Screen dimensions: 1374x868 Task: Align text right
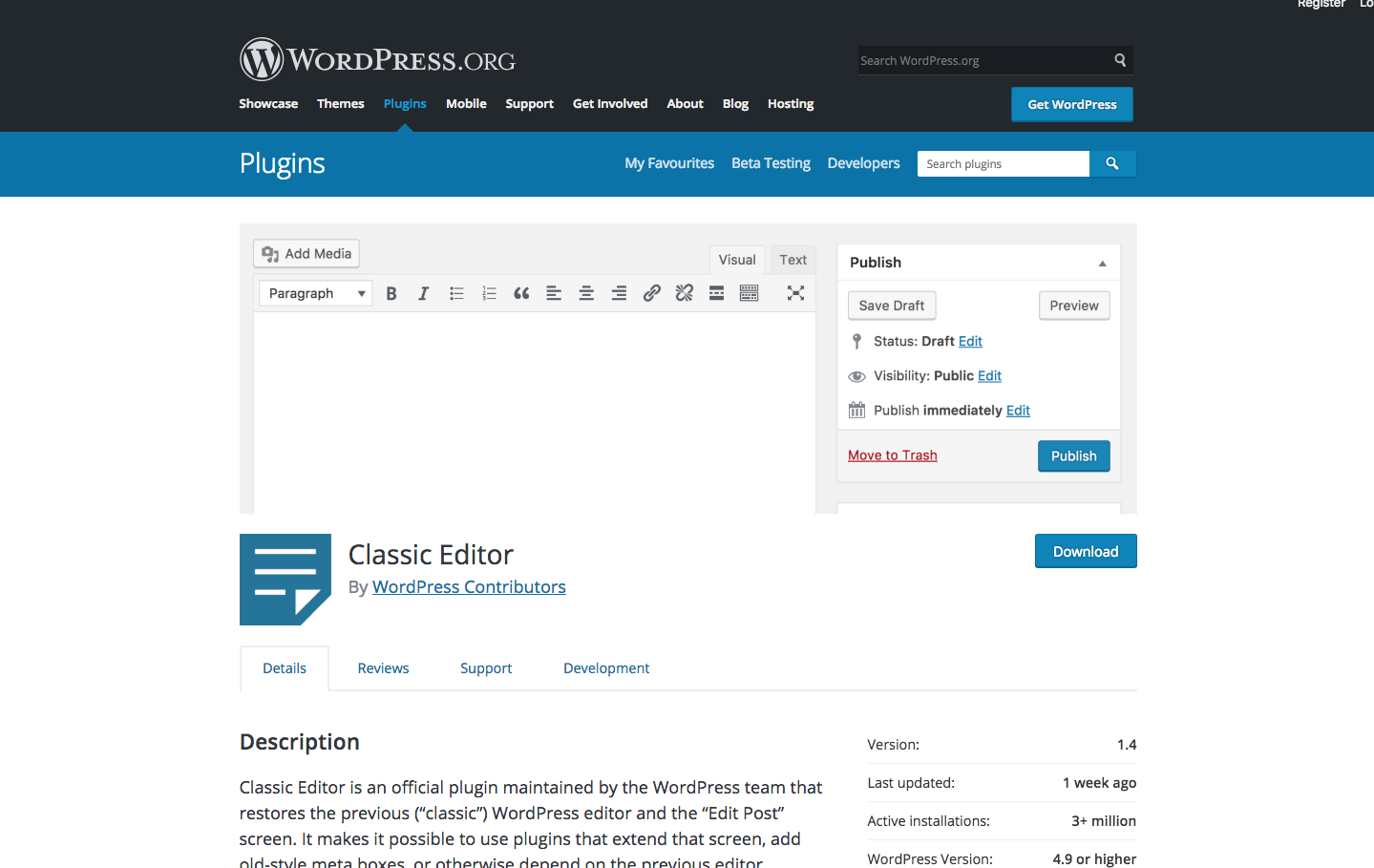pos(619,293)
